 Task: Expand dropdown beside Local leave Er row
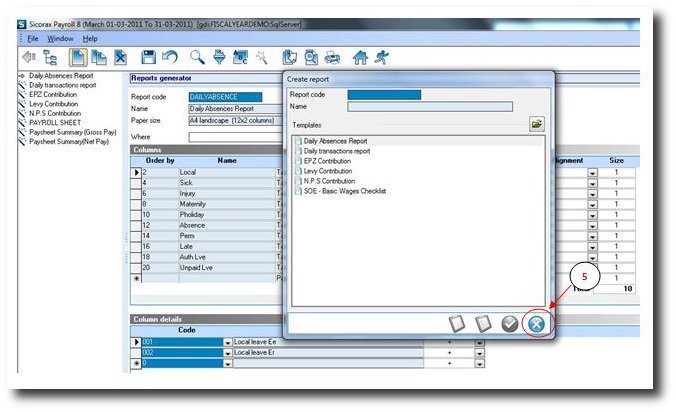(479, 353)
